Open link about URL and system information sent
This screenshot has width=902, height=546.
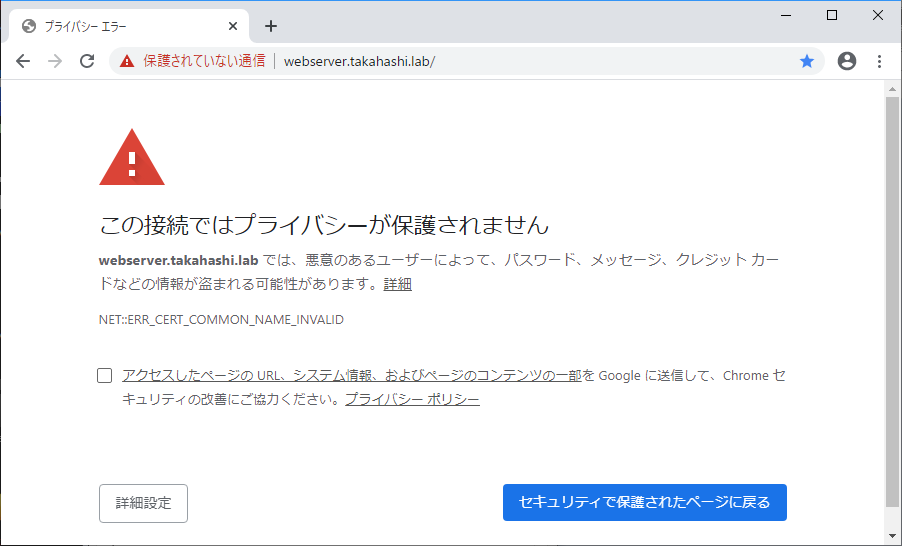pos(352,376)
